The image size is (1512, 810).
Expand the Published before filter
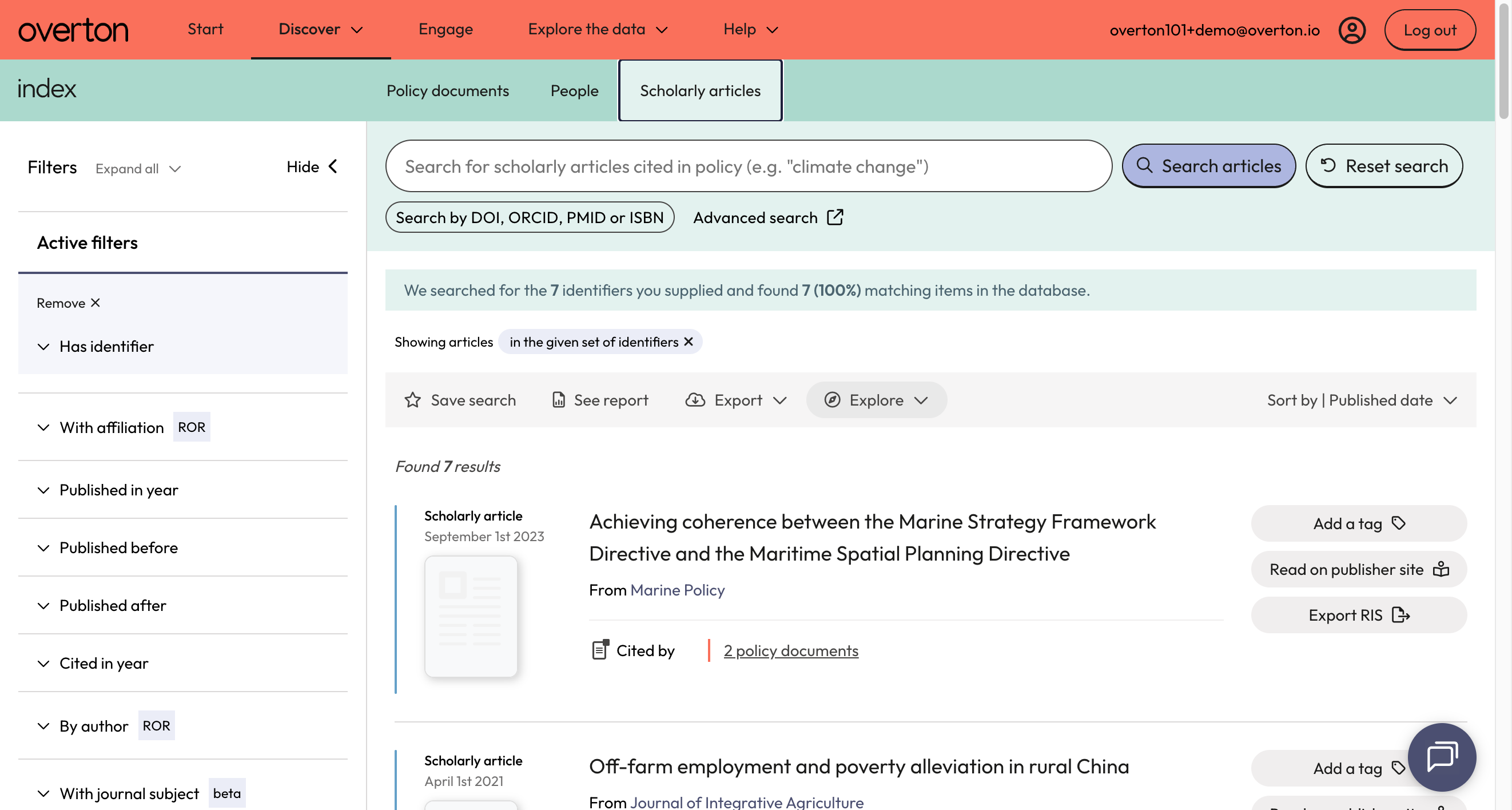point(108,547)
